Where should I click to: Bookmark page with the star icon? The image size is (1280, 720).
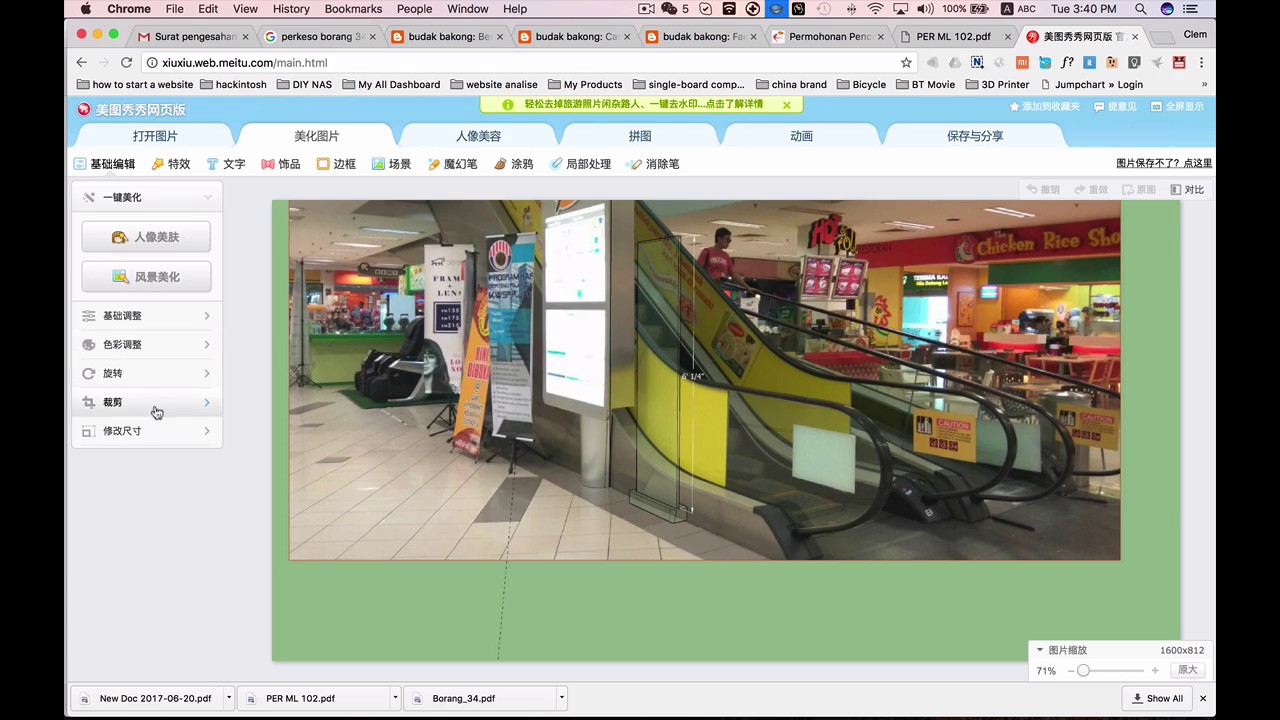click(906, 62)
